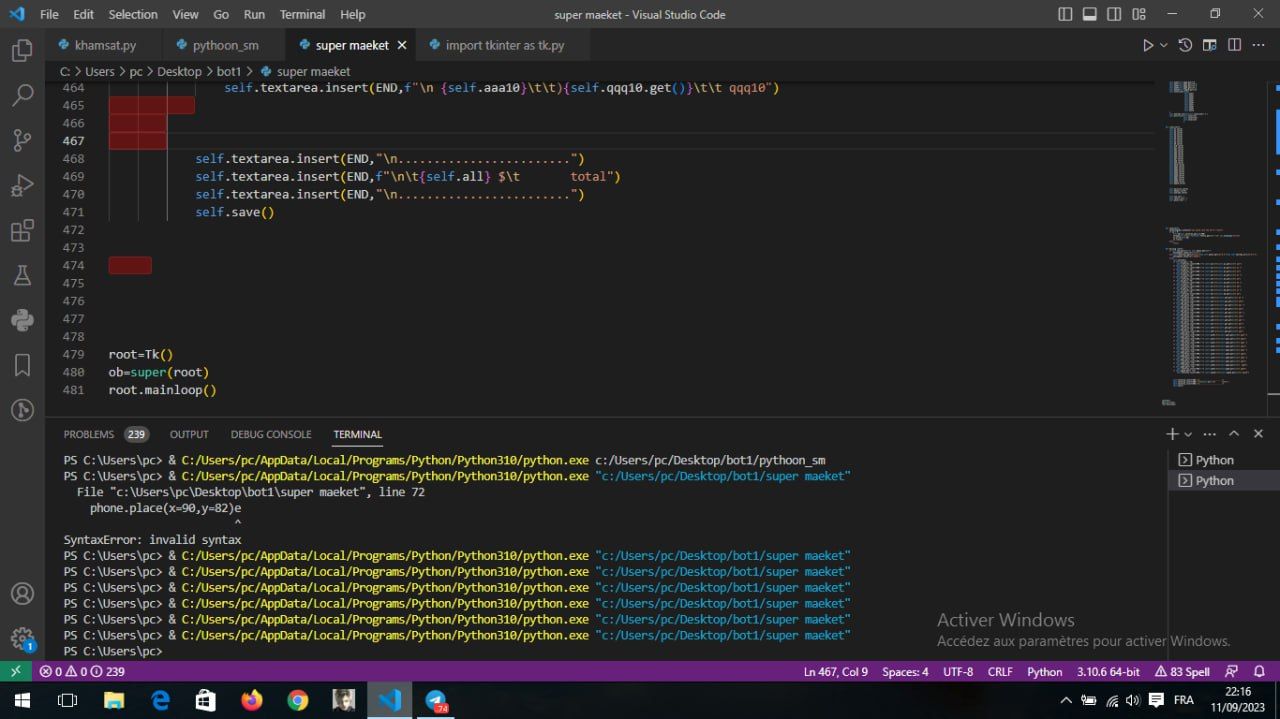Switch to the khamsat.py editor tab
The image size is (1280, 719).
point(105,45)
